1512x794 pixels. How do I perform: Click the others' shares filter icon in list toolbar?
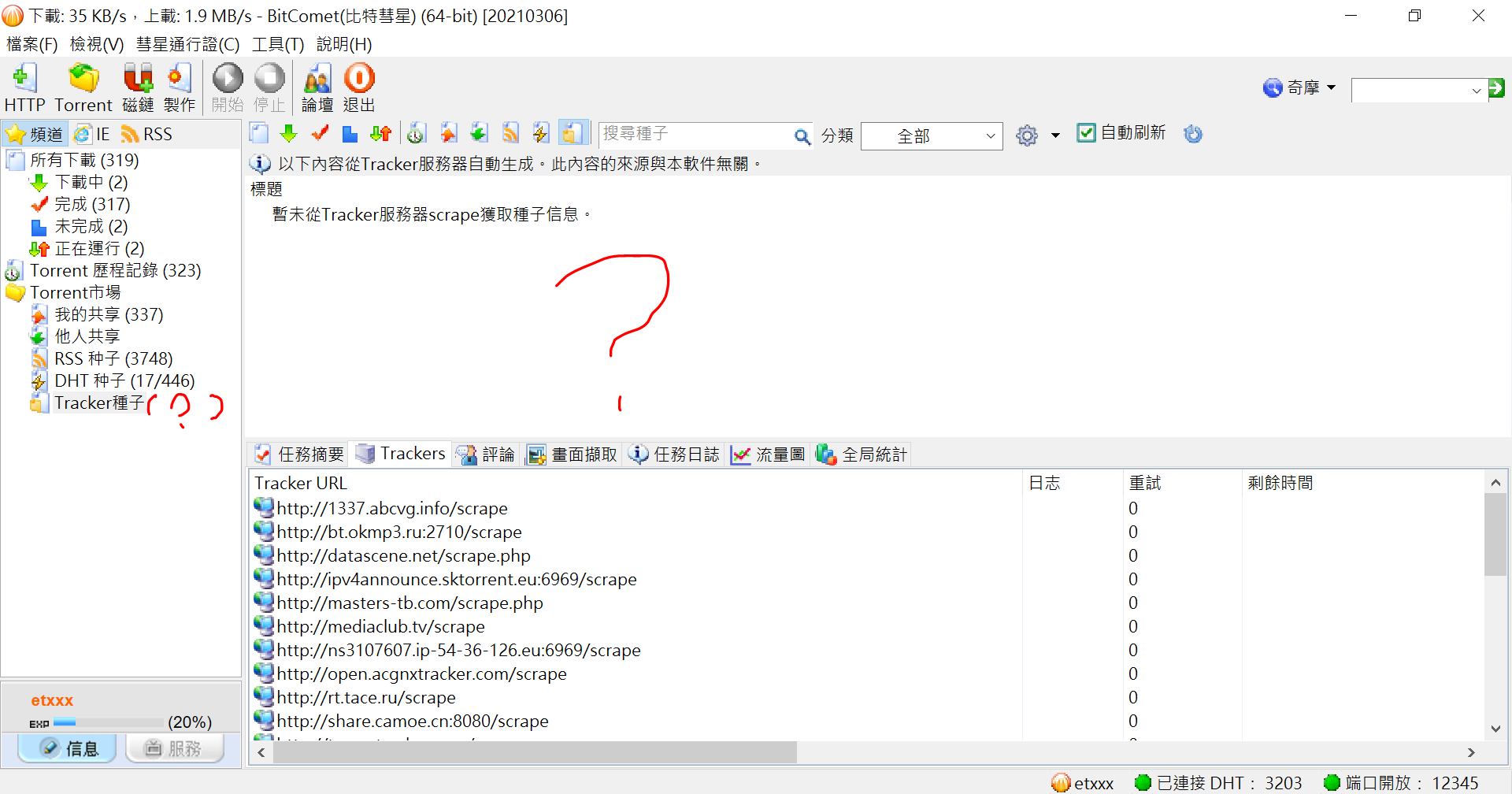(479, 134)
